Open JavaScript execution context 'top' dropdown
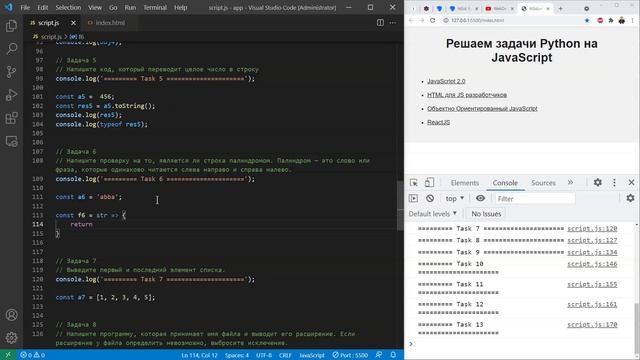640x360 pixels. (x=455, y=198)
